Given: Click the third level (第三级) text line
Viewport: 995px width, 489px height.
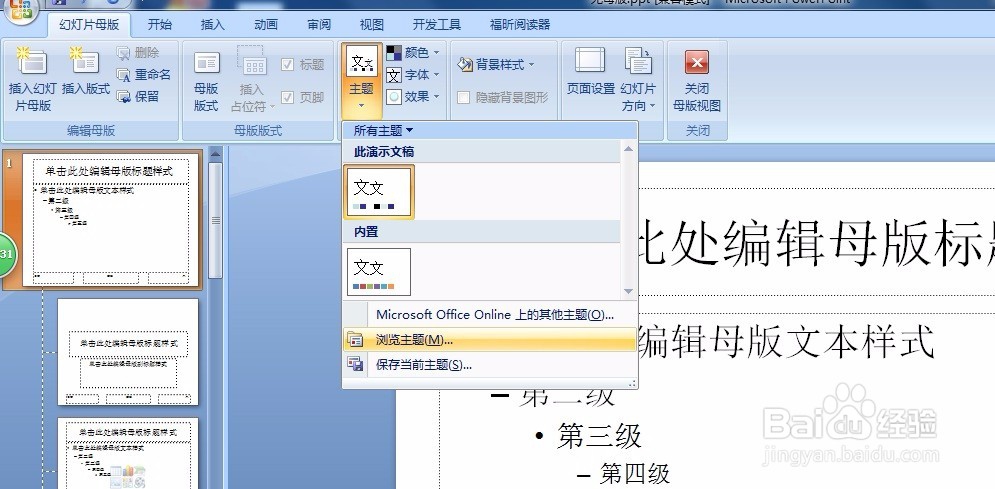Looking at the screenshot, I should [x=599, y=436].
